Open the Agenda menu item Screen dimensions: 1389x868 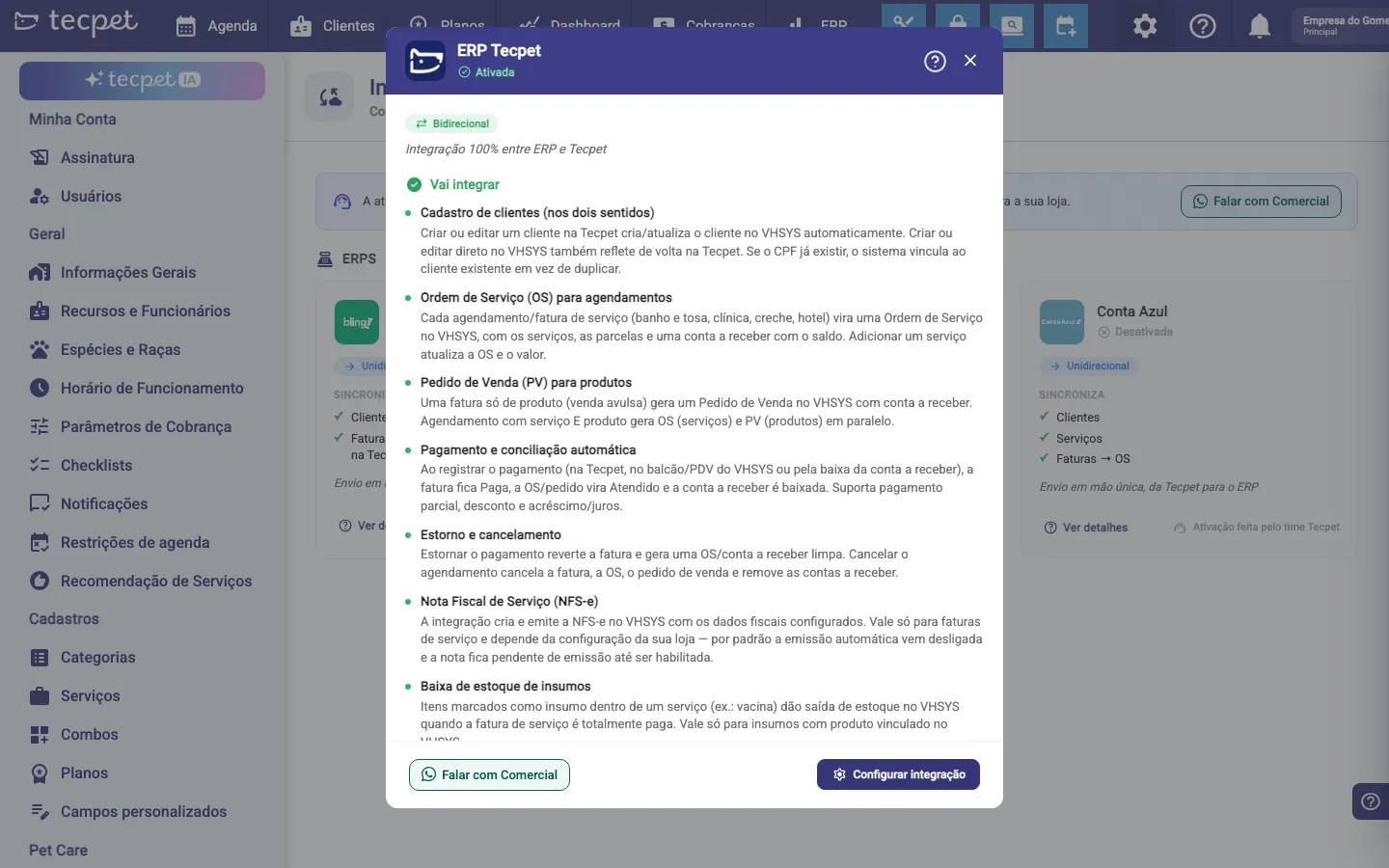(216, 26)
